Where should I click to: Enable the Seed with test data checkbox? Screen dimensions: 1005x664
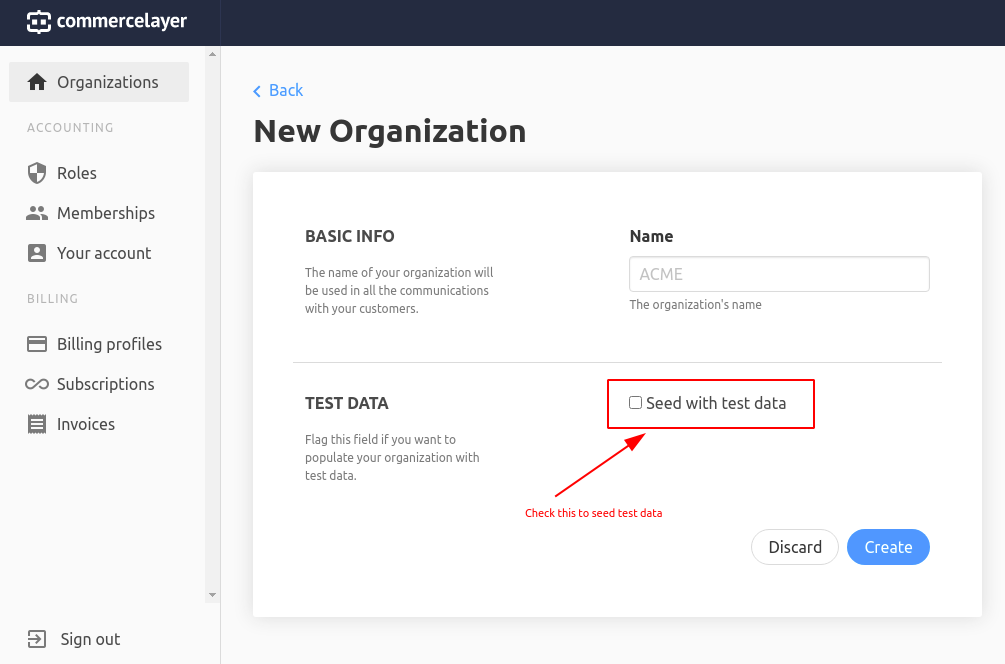click(635, 401)
